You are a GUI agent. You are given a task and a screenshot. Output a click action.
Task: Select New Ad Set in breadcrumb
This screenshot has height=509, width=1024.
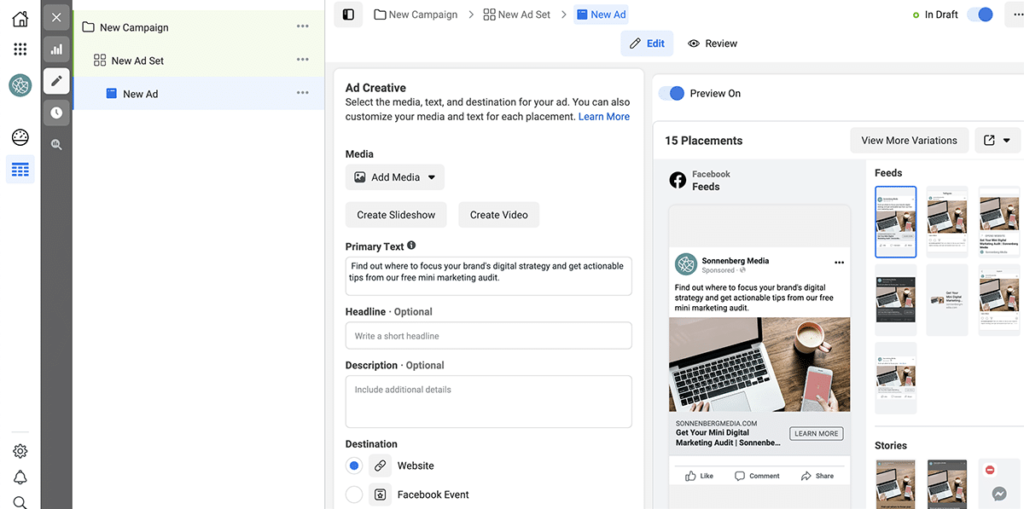pos(516,15)
